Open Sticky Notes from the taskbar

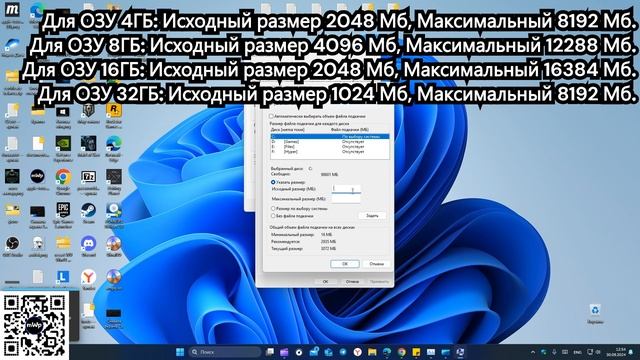(x=416, y=352)
